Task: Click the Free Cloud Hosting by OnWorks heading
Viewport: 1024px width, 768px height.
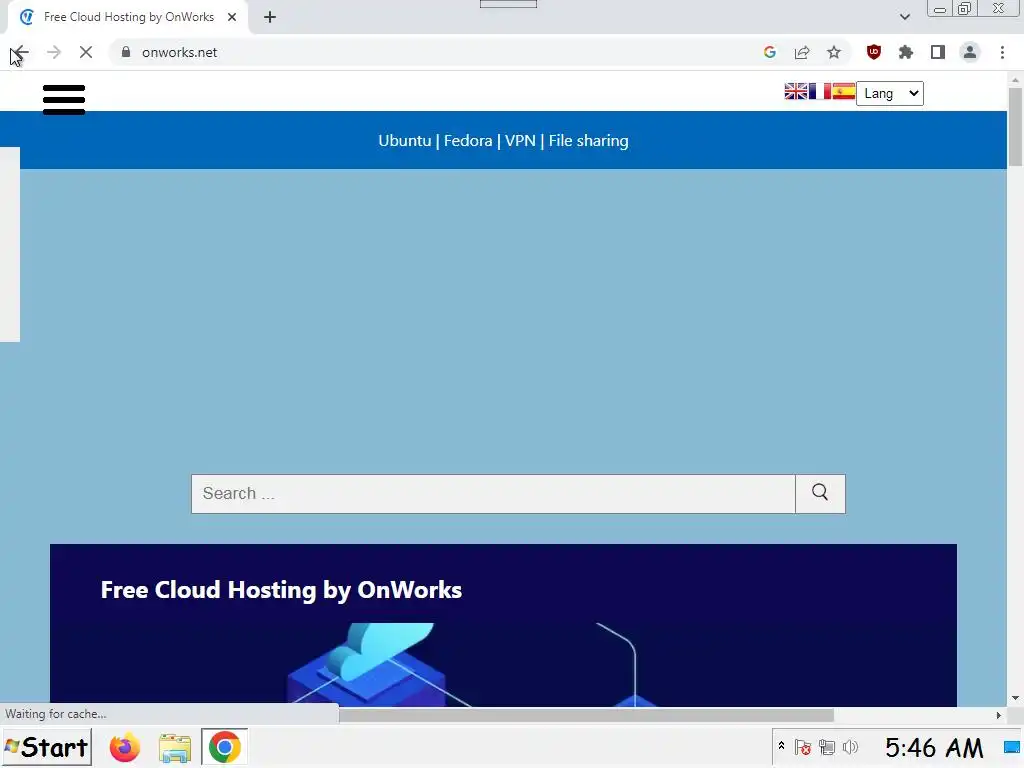Action: [281, 590]
